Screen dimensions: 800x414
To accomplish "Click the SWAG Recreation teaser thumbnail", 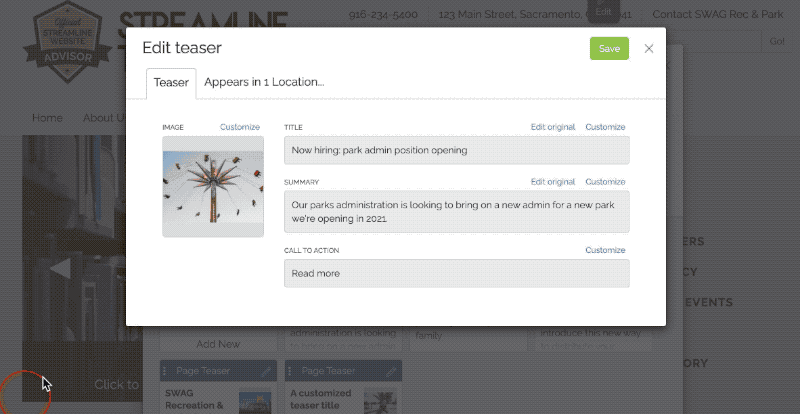I will pyautogui.click(x=255, y=403).
